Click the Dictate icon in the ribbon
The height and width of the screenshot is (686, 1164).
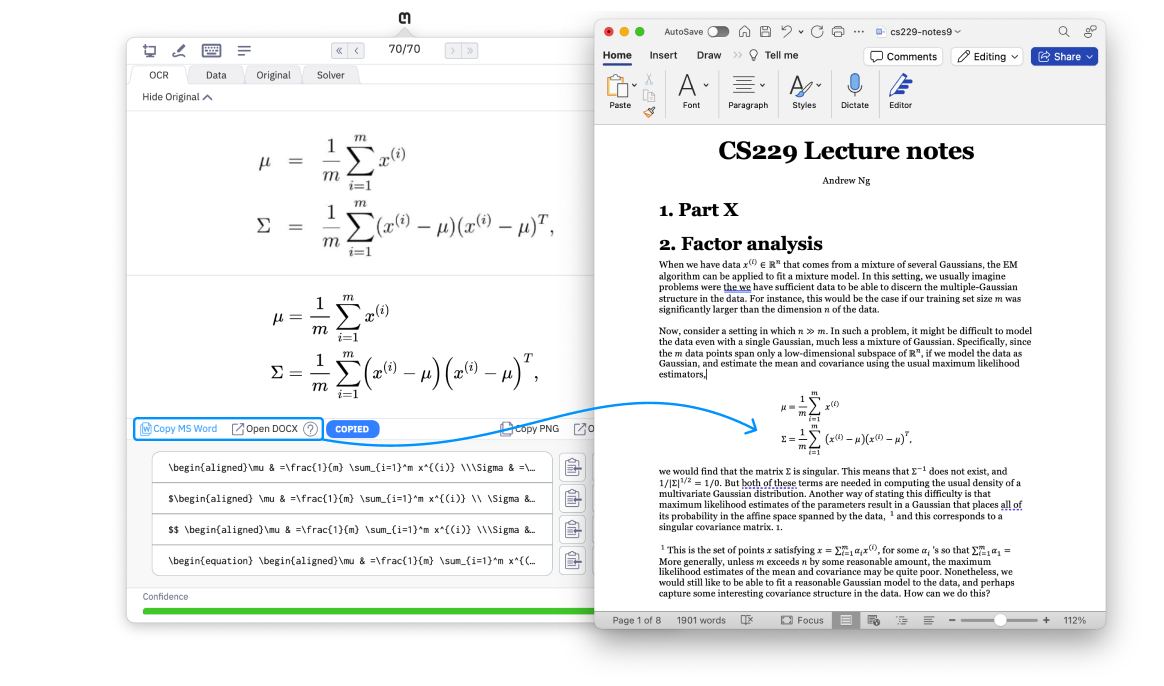855,92
